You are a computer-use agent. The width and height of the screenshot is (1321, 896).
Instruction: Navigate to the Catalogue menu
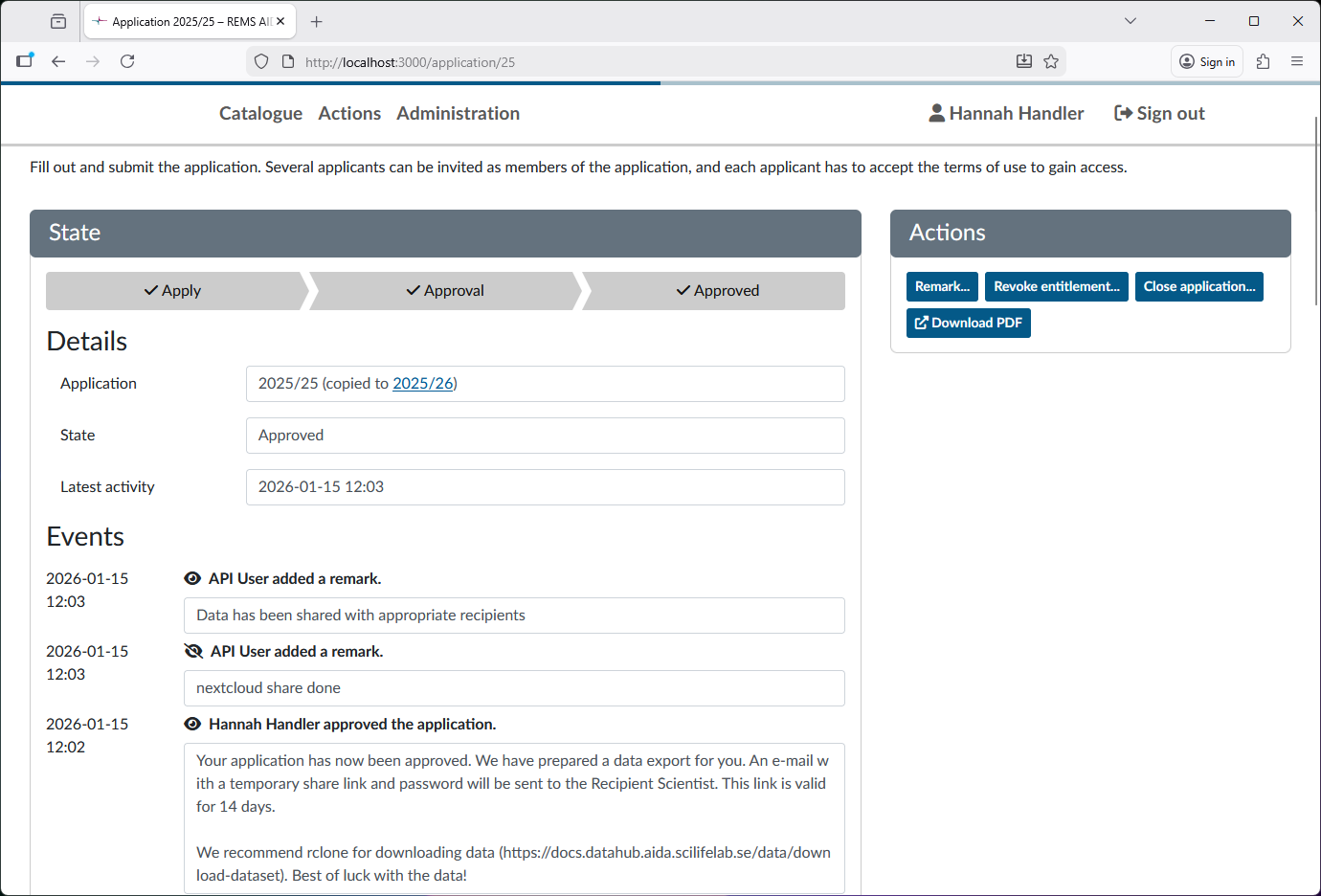pyautogui.click(x=260, y=112)
